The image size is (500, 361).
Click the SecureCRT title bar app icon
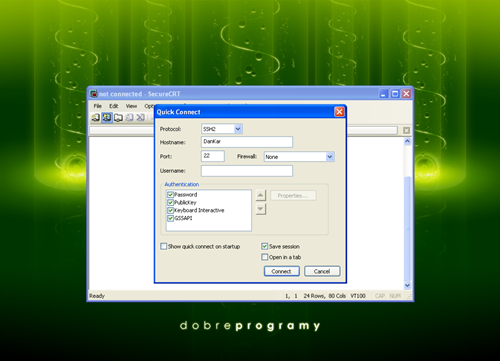coord(94,94)
